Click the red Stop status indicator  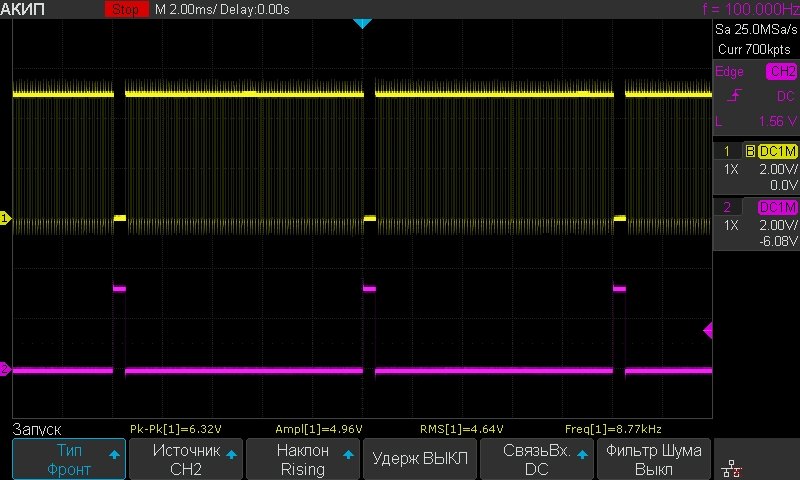[125, 9]
